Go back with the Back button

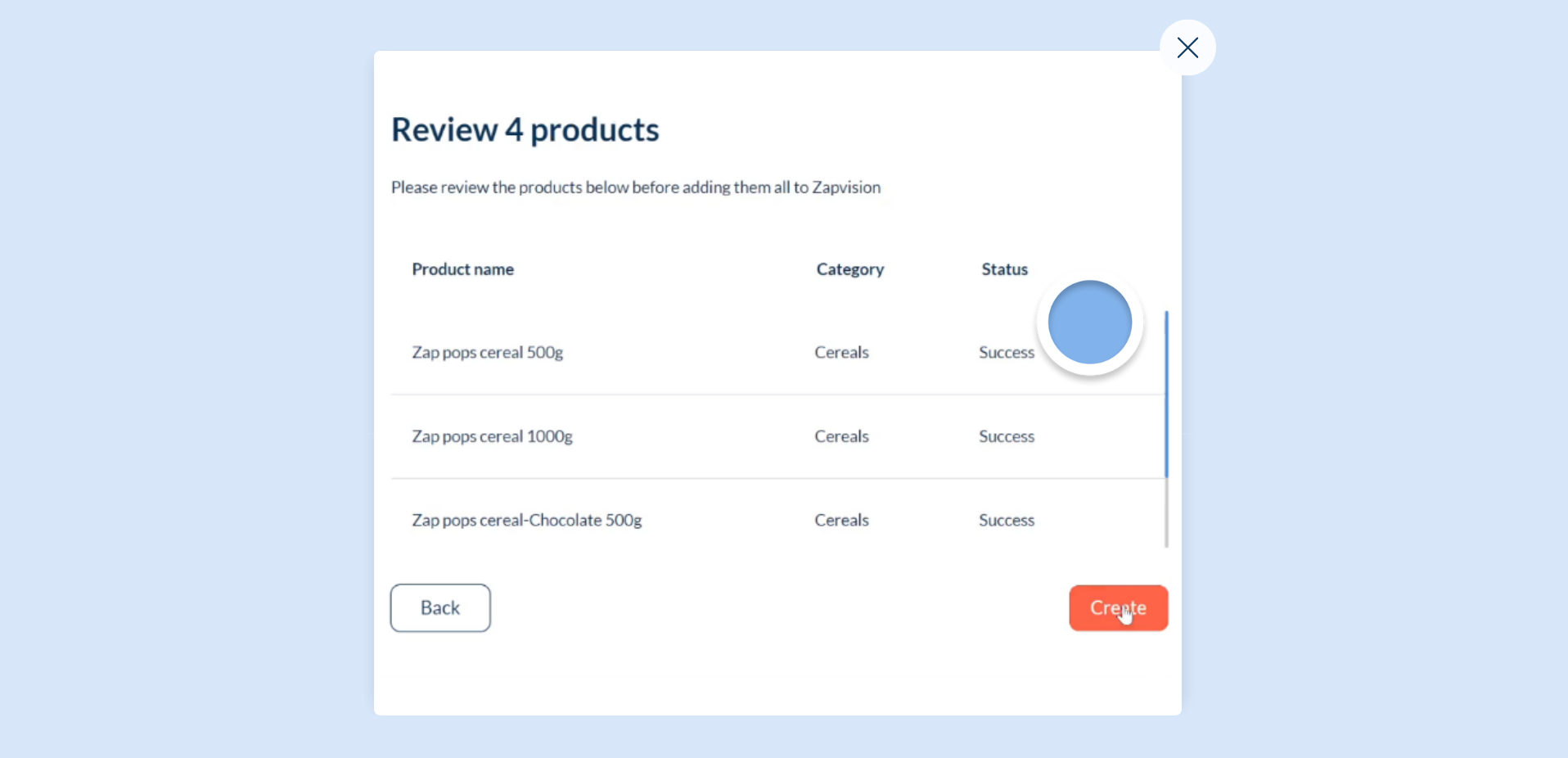tap(440, 608)
